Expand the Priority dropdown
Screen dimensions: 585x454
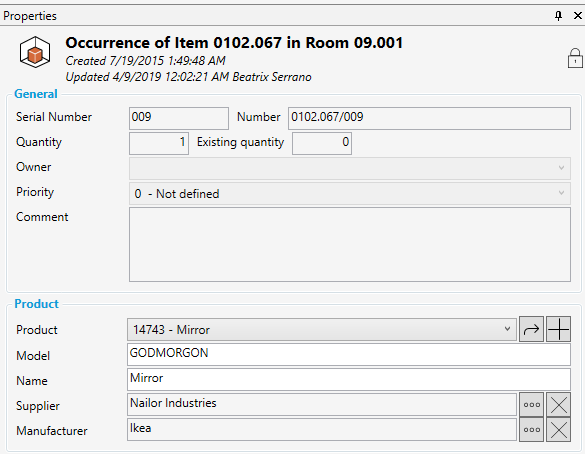pos(350,193)
